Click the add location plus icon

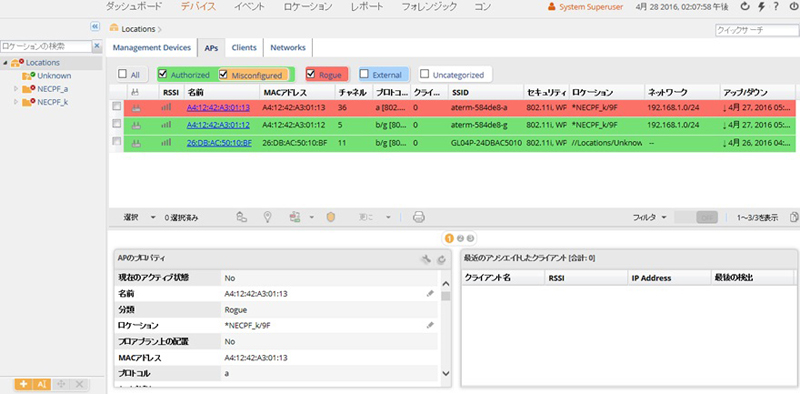[23, 384]
